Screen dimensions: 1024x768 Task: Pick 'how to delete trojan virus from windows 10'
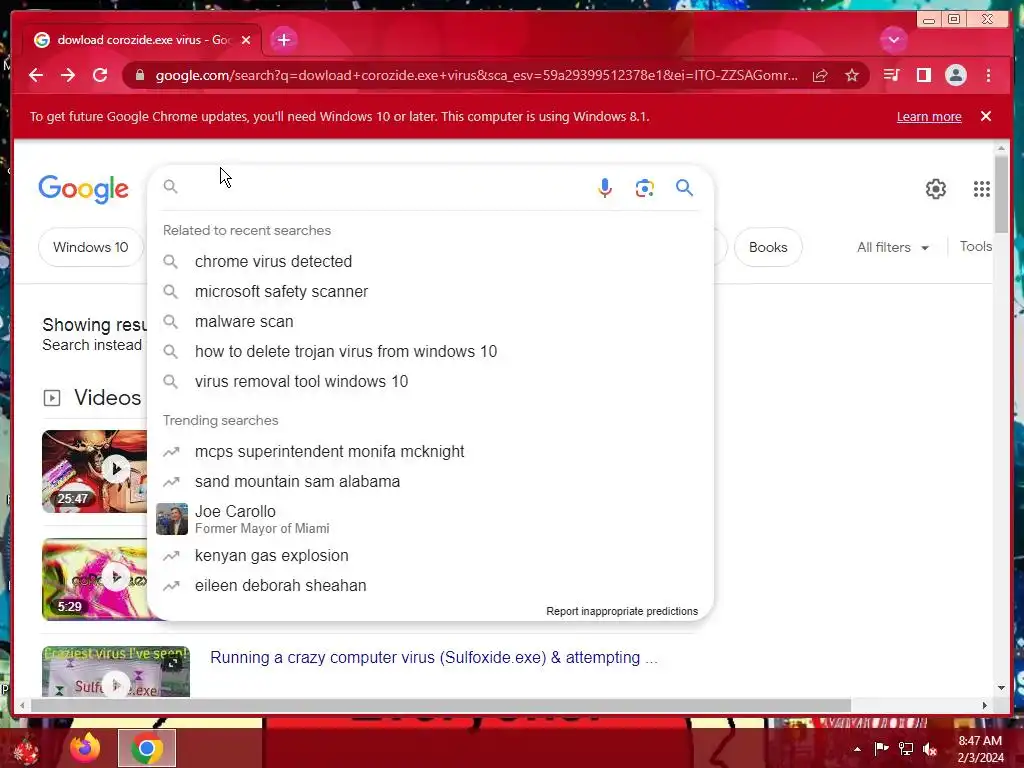431,351
